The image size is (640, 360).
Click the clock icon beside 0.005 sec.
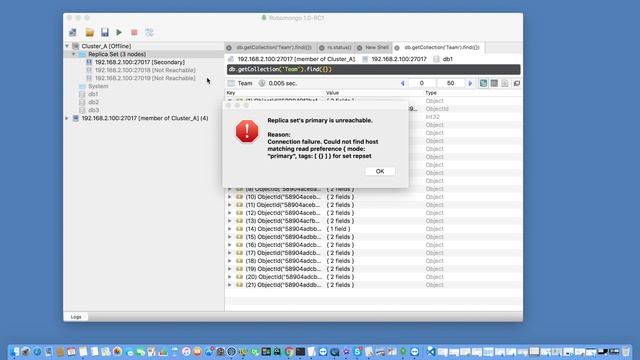point(262,83)
